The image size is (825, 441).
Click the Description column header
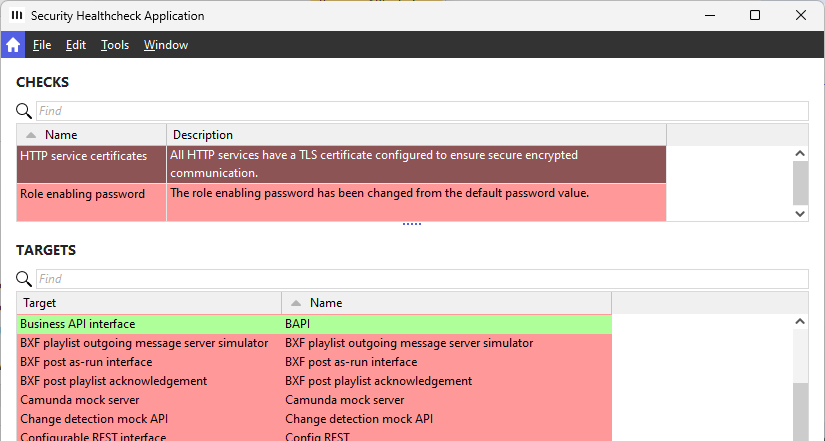pyautogui.click(x=416, y=135)
